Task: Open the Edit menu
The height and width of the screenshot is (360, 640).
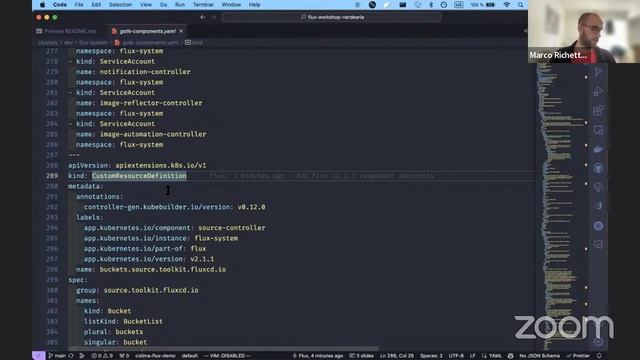Action: pyautogui.click(x=96, y=5)
